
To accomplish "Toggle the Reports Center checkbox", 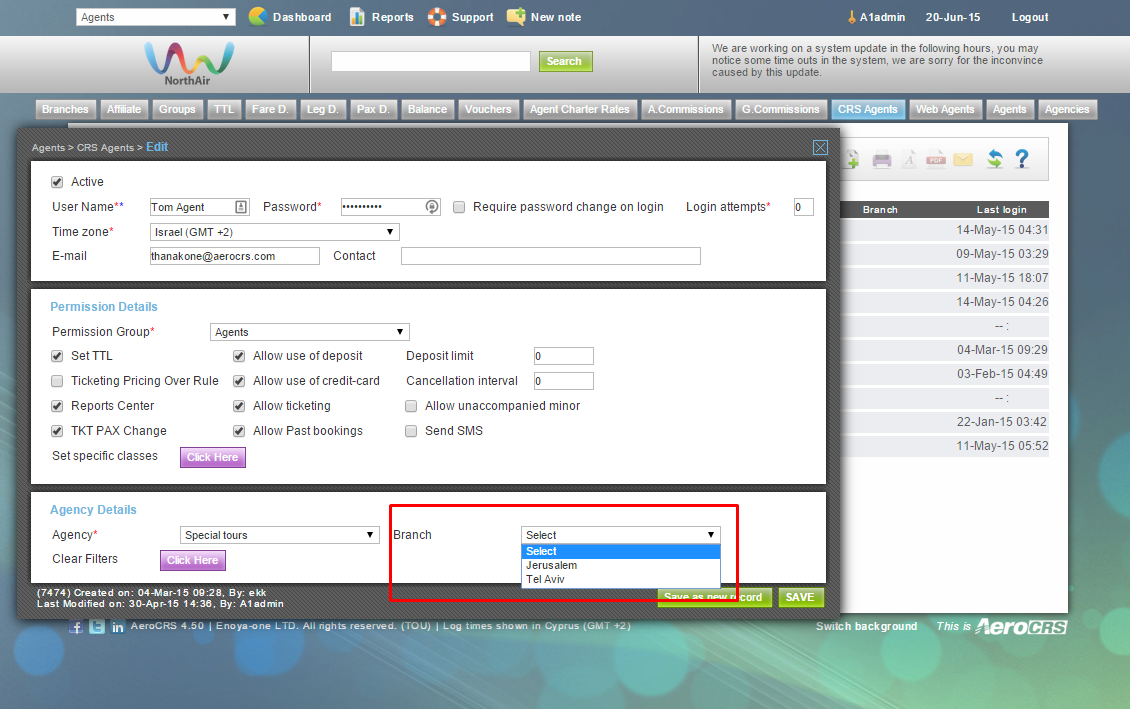I will point(57,406).
